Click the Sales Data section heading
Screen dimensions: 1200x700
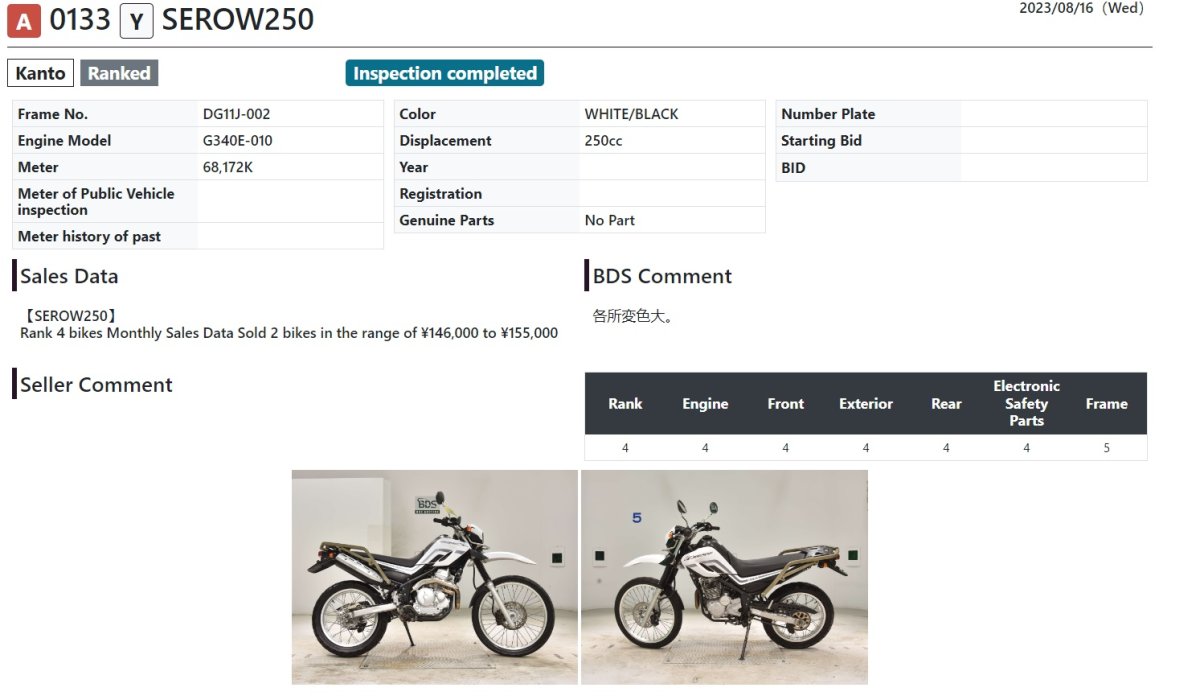(69, 276)
